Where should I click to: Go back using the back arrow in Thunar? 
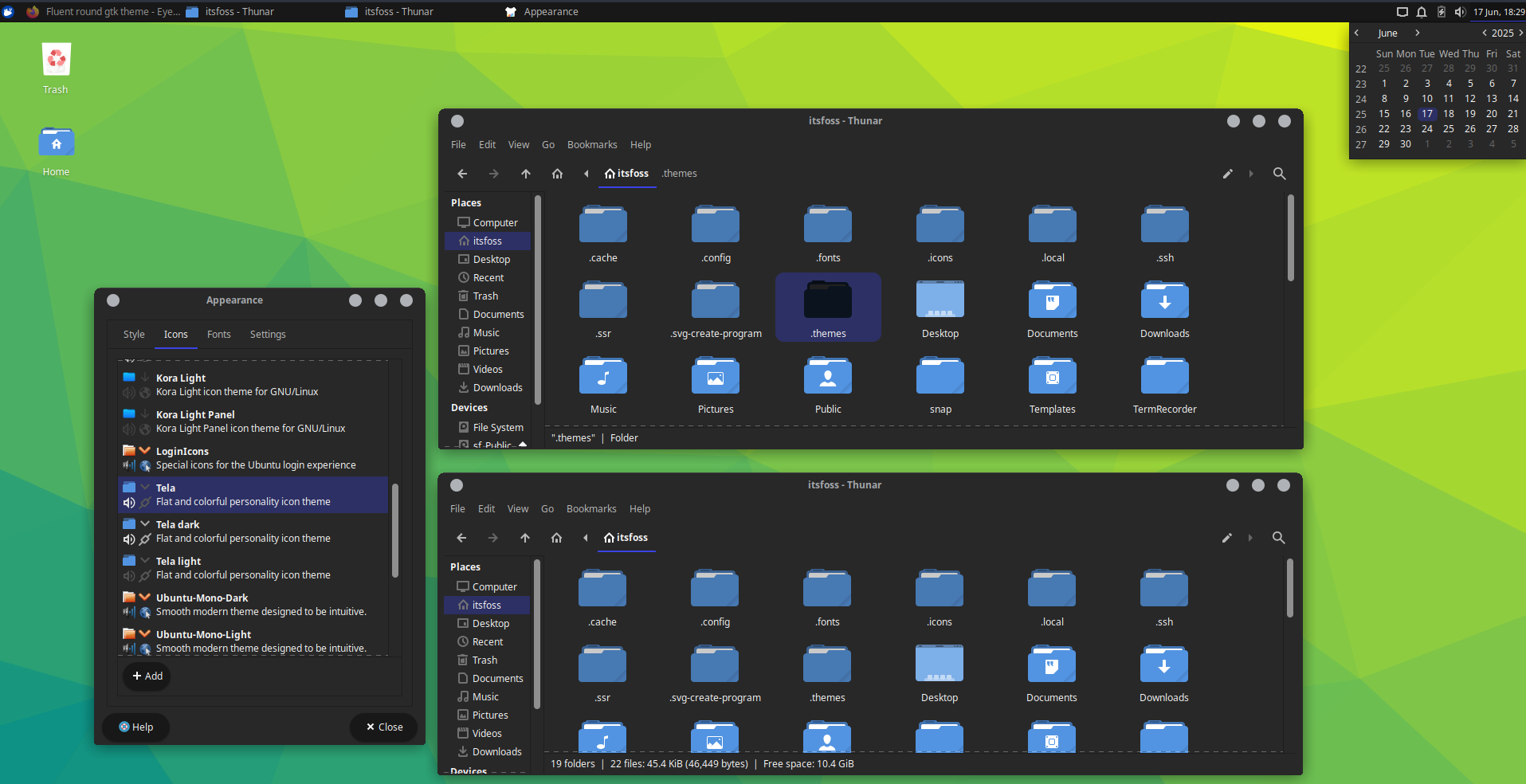[461, 174]
